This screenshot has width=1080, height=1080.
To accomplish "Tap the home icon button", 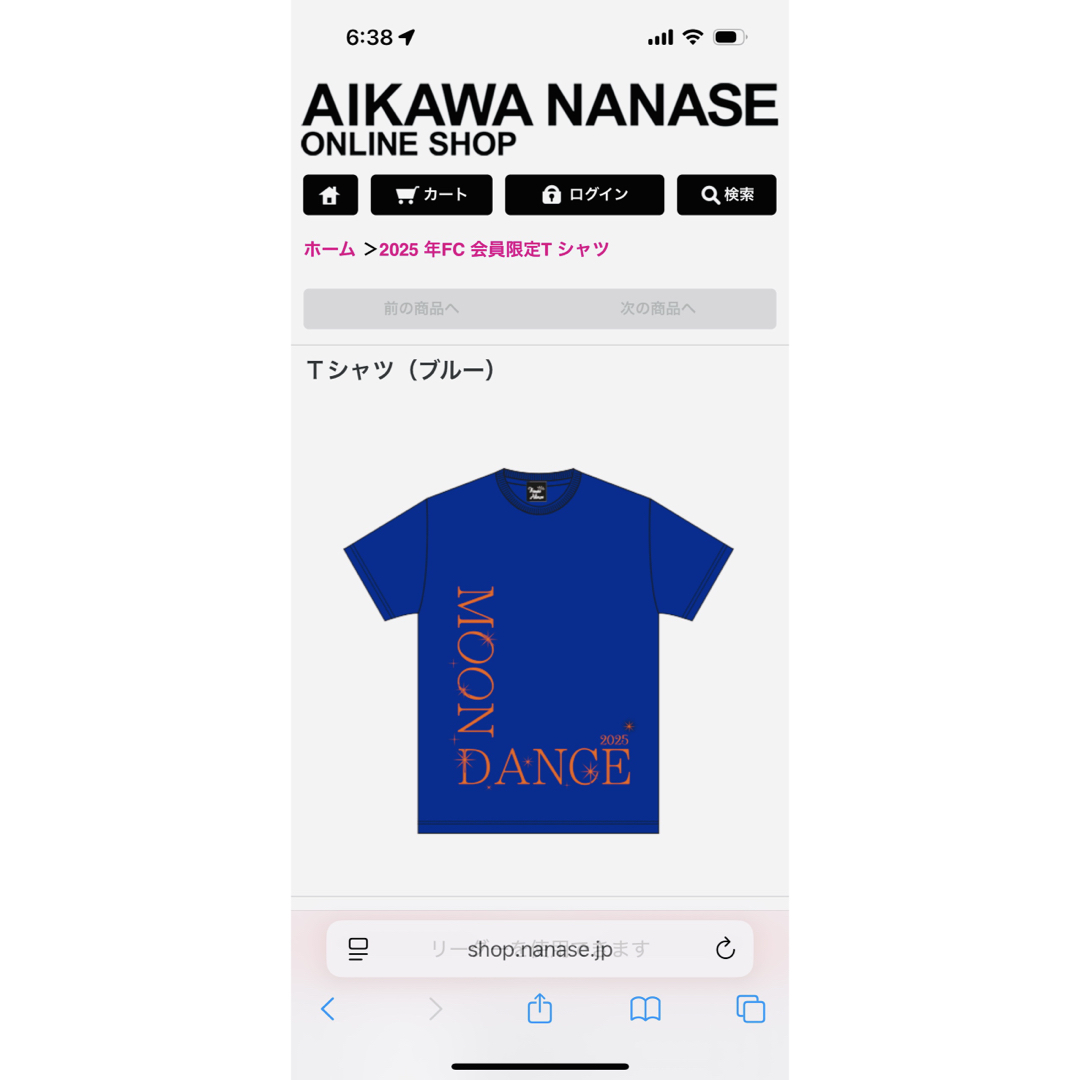I will click(x=330, y=195).
